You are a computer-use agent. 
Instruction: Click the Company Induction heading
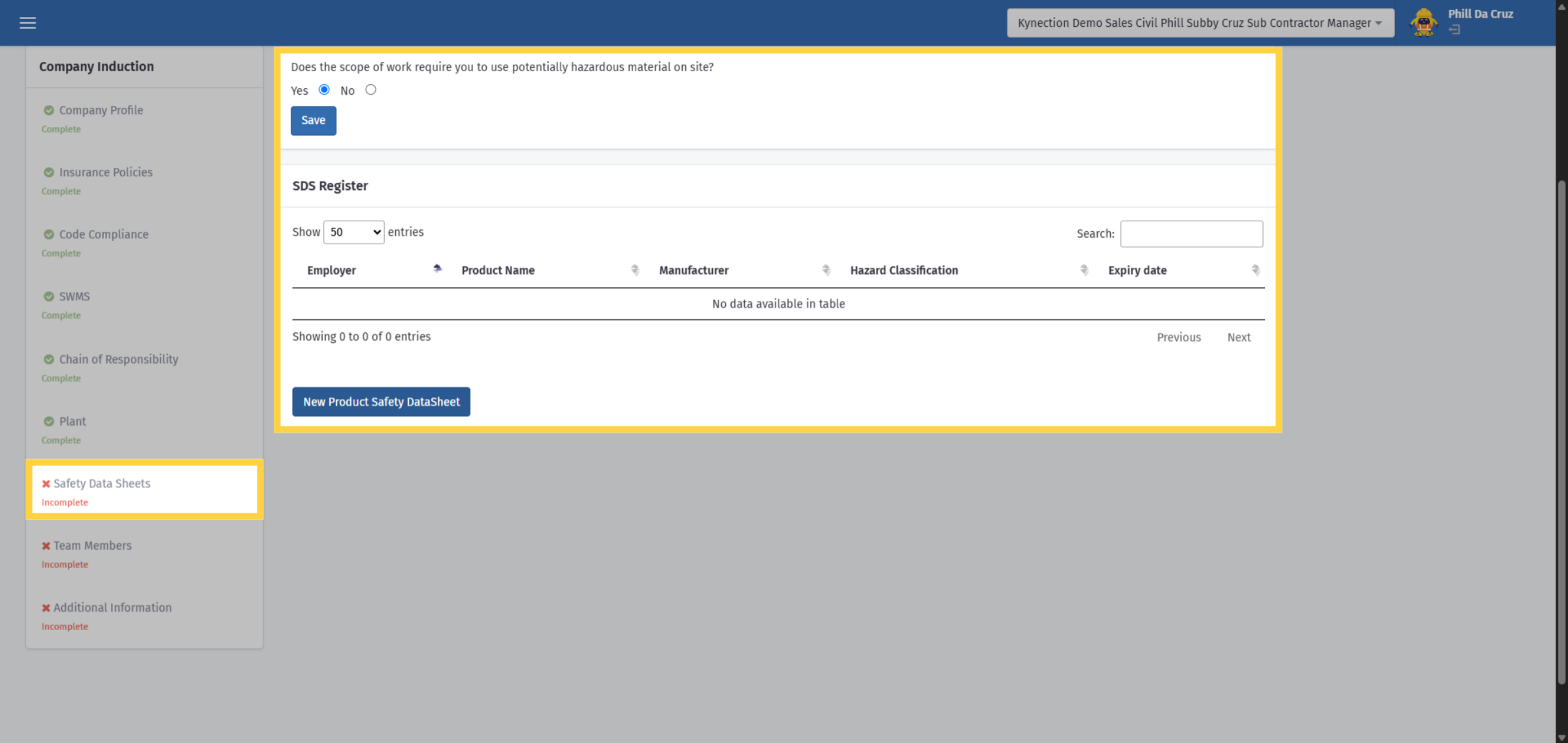(97, 67)
